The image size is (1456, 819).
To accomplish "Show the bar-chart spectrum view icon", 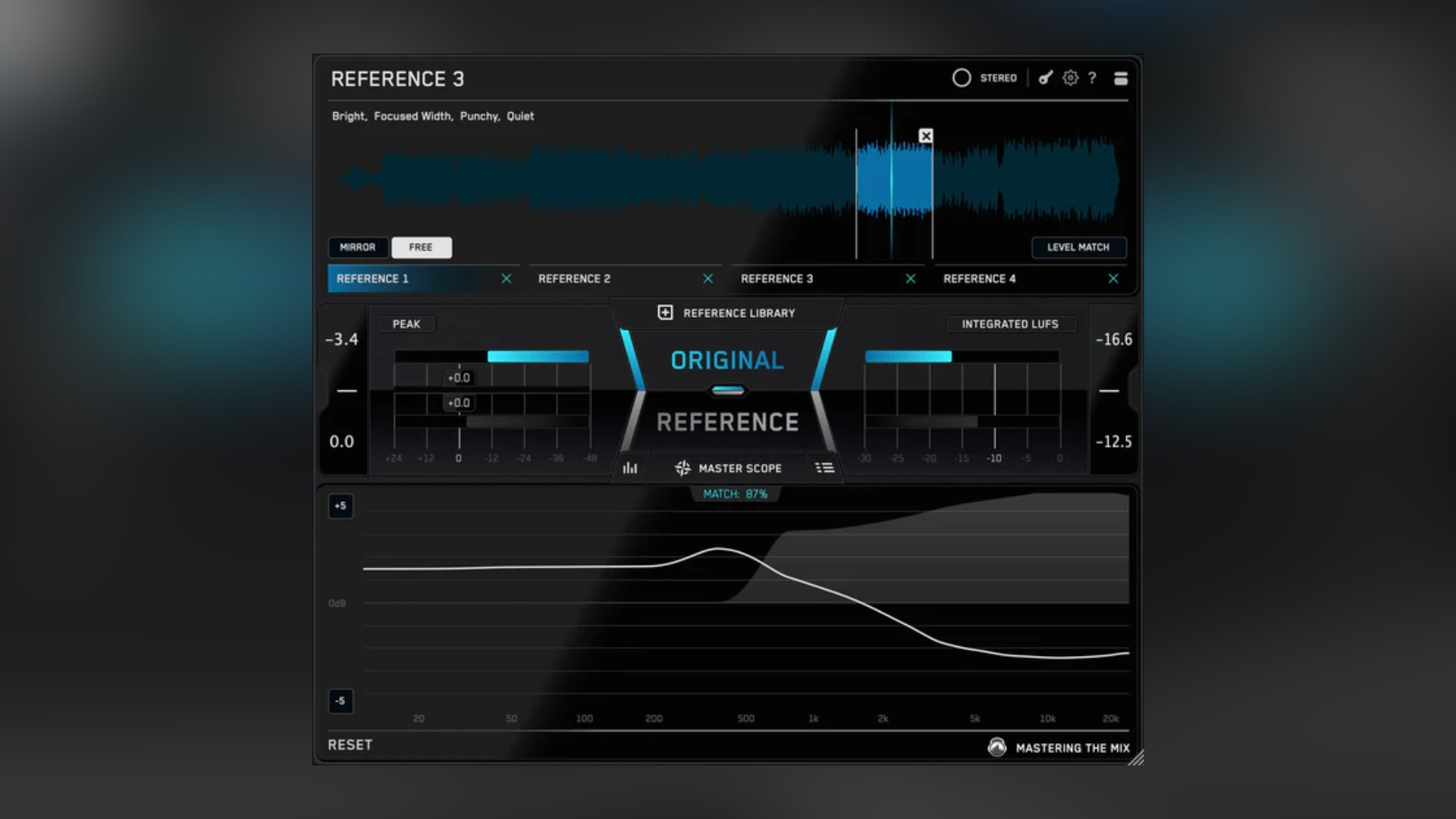I will point(630,468).
